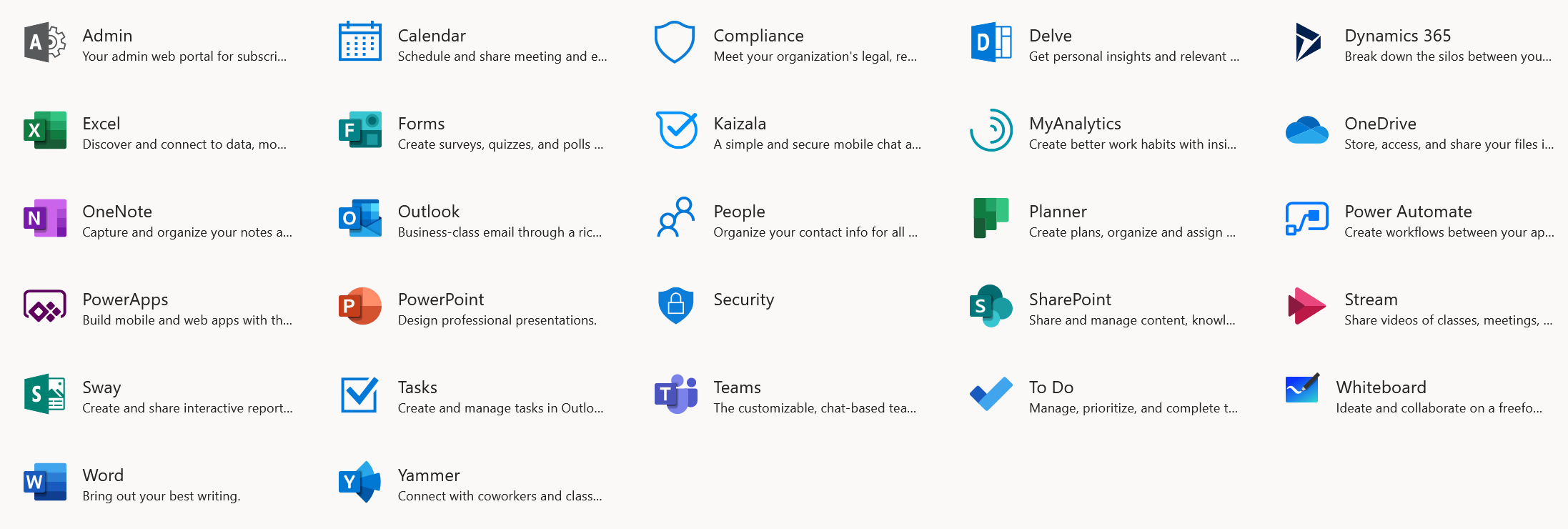Screen dimensions: 1568x529
Task: Click the Calendar app icon
Action: click(x=360, y=41)
